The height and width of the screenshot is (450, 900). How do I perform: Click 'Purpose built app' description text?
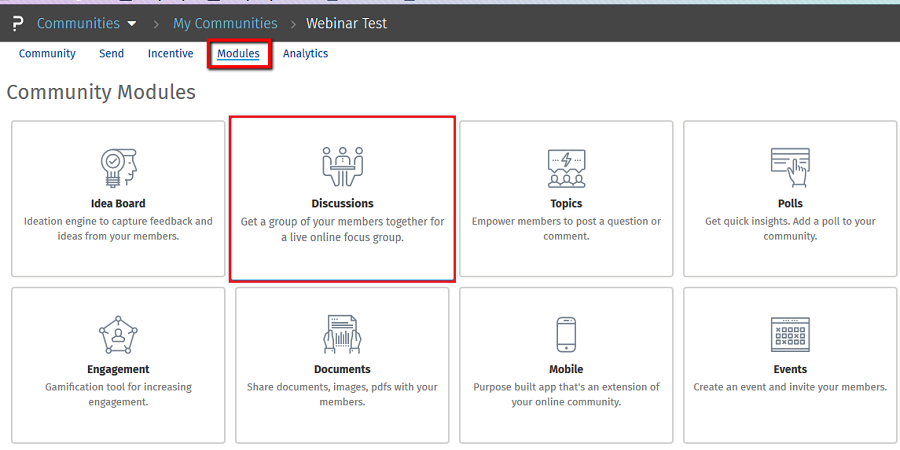pos(567,394)
